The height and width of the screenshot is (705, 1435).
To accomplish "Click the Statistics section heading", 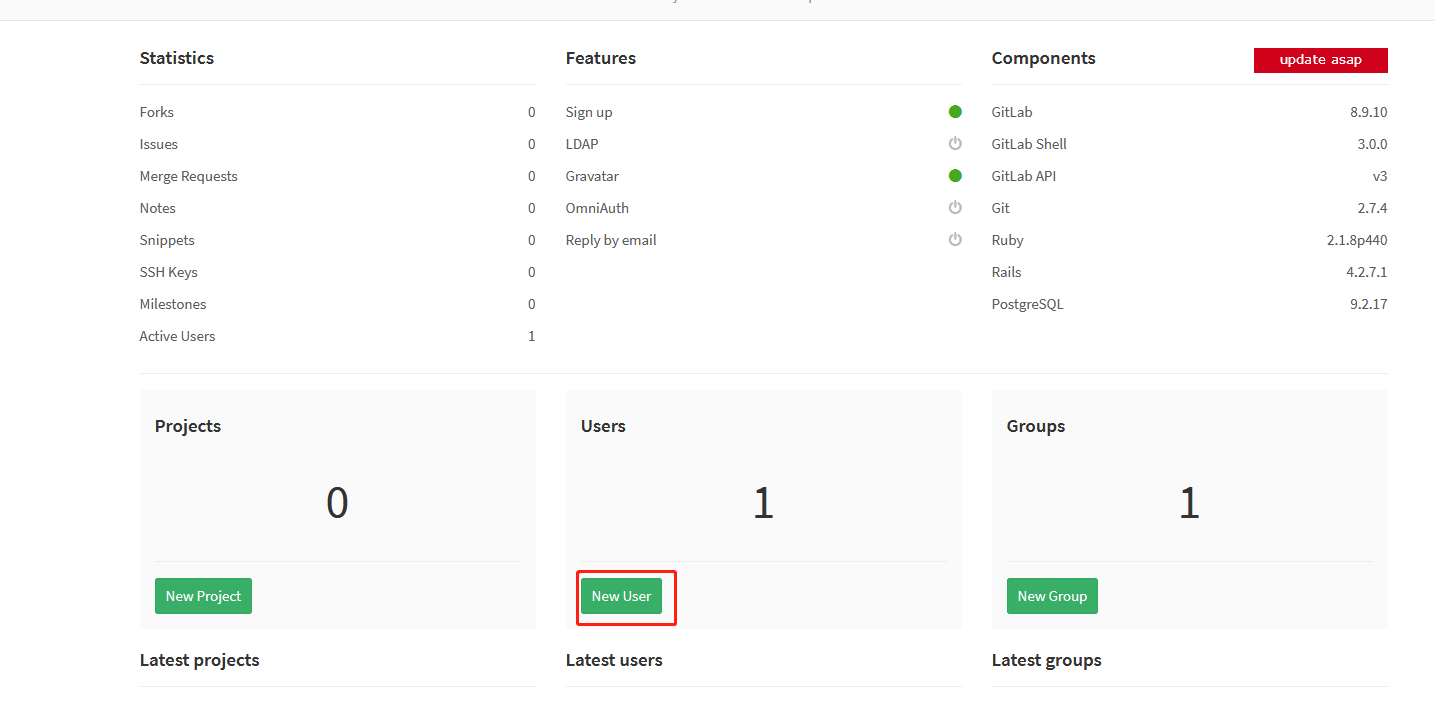I will pyautogui.click(x=177, y=58).
